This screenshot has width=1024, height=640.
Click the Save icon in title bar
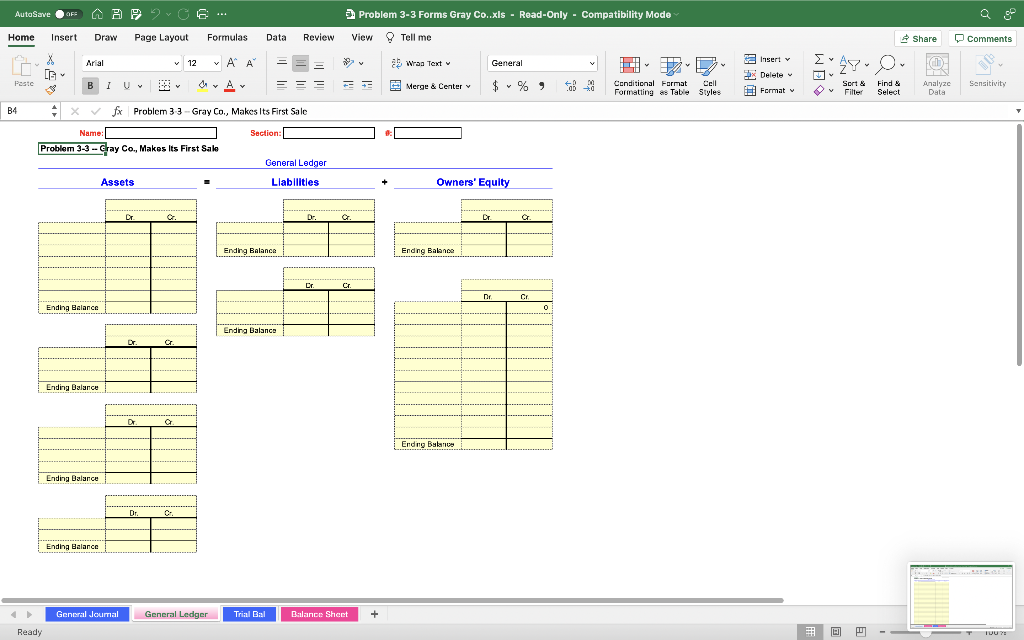coord(116,14)
